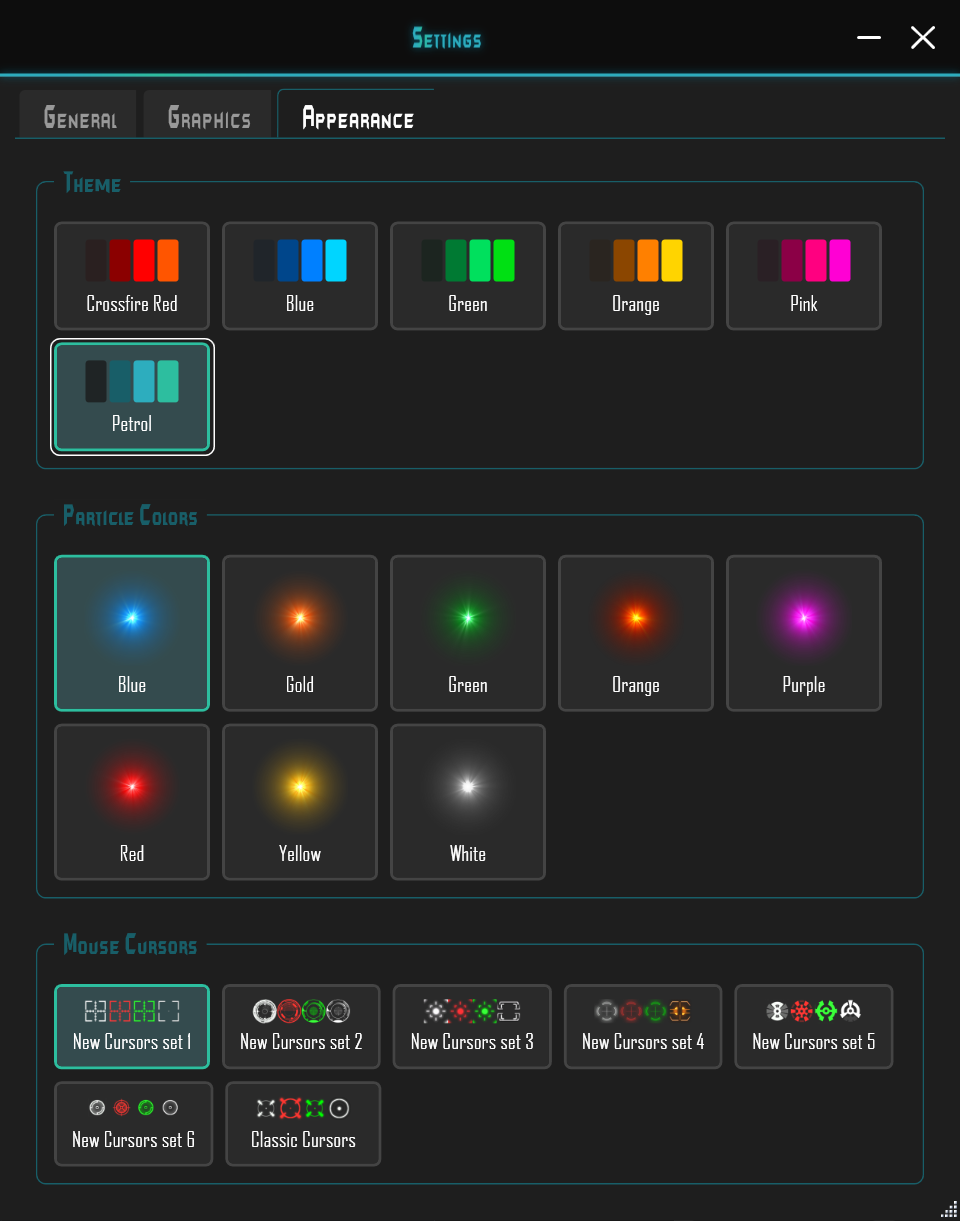Set particle color to Gold

[300, 633]
